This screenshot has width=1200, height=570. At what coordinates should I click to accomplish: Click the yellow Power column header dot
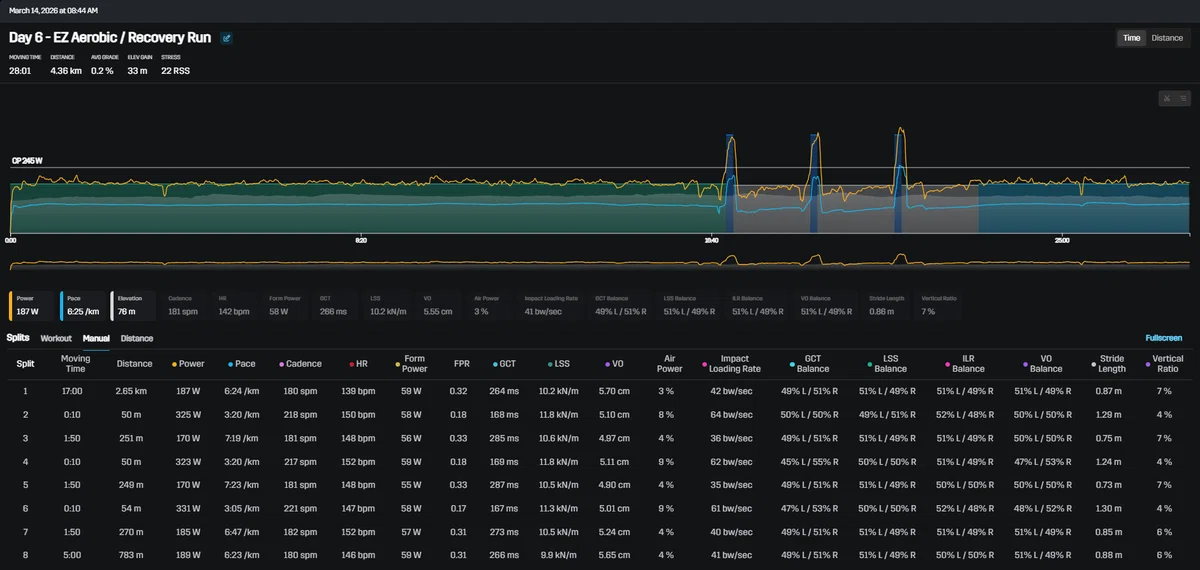coord(175,364)
